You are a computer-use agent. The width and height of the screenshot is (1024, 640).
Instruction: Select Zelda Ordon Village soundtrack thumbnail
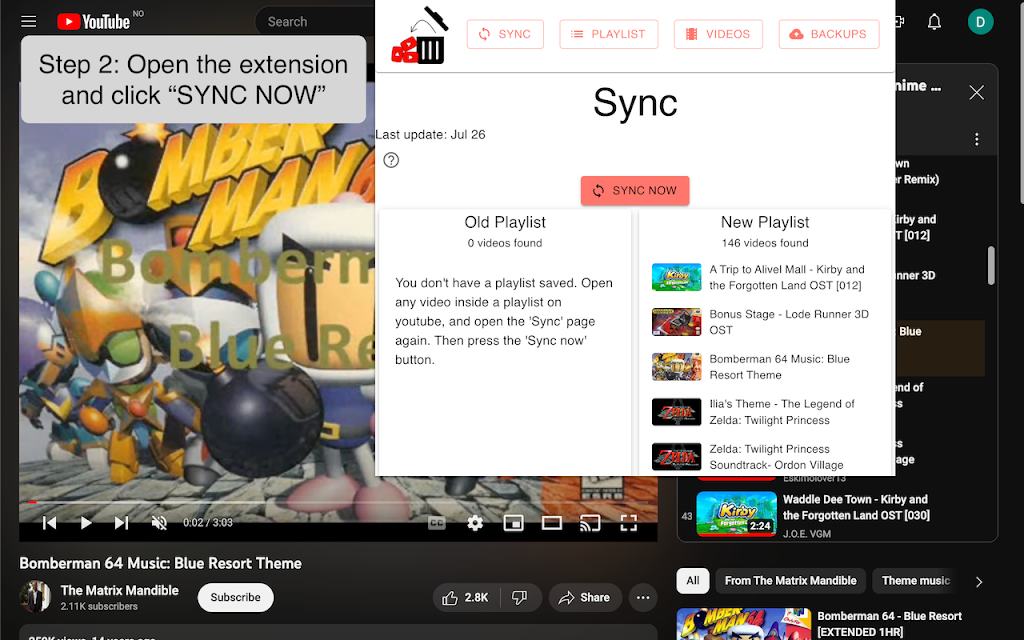[x=677, y=457]
